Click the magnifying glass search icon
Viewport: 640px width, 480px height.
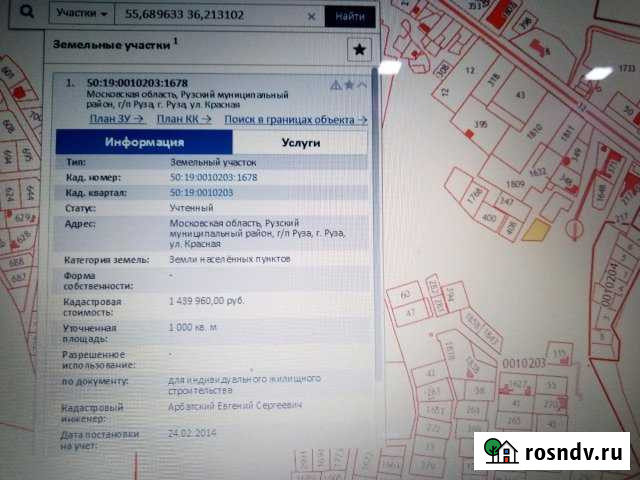pyautogui.click(x=31, y=13)
